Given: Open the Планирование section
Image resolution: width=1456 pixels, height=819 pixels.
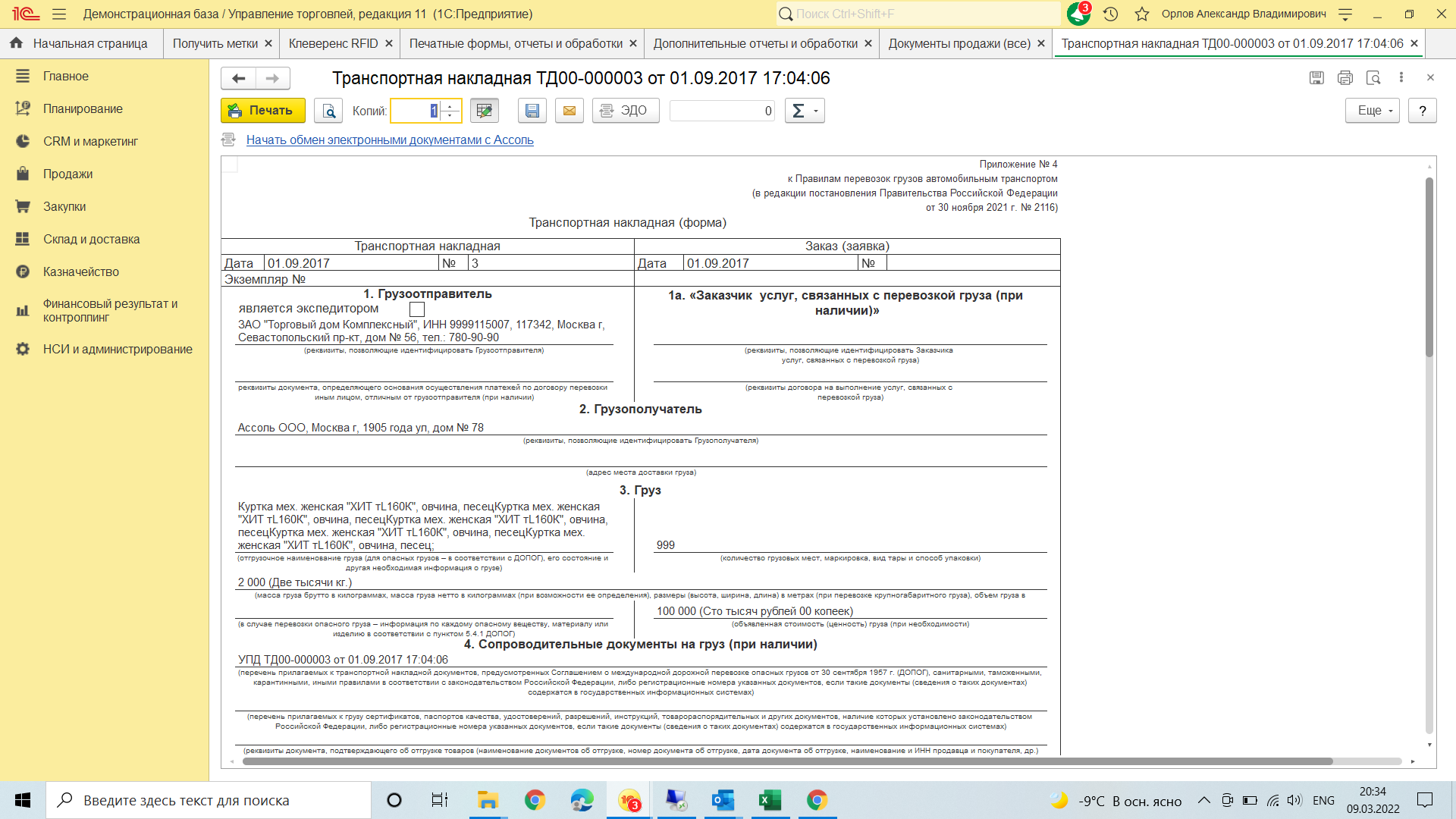Looking at the screenshot, I should coord(105,108).
